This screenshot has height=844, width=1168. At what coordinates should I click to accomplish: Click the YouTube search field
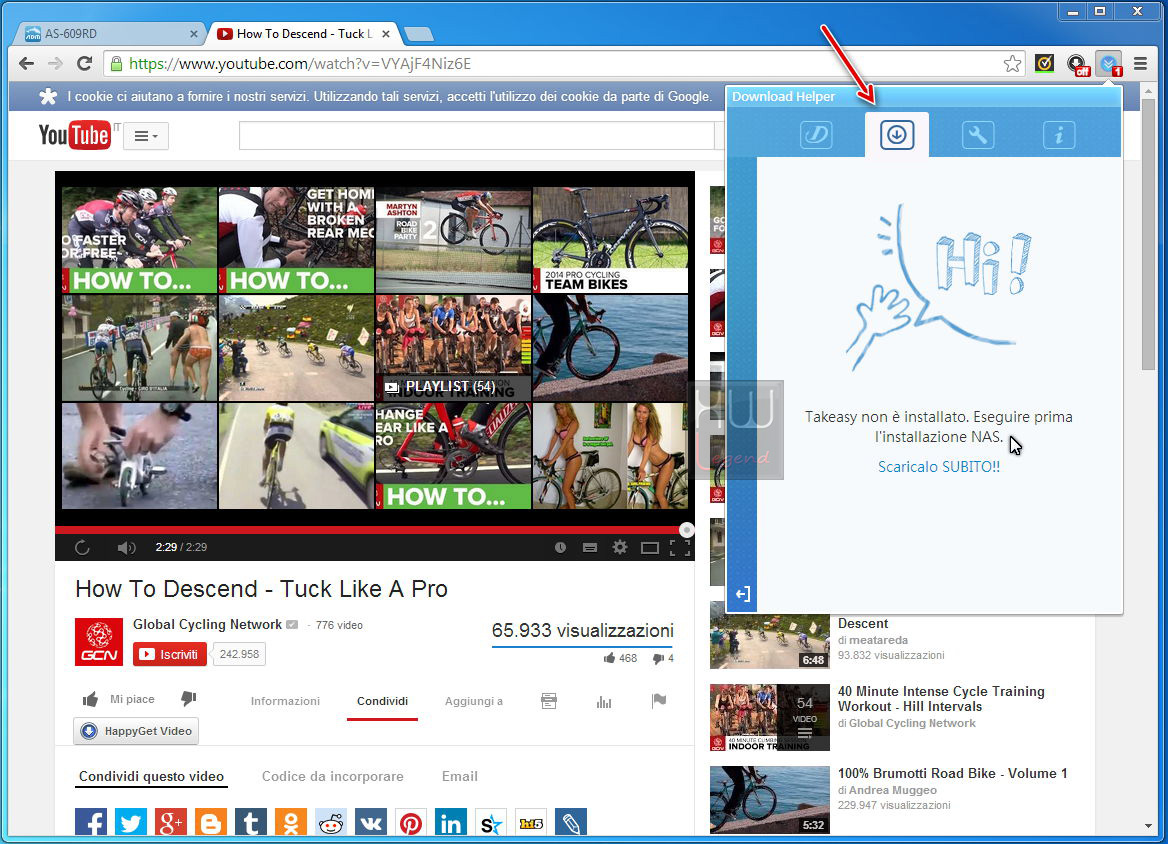pyautogui.click(x=477, y=136)
